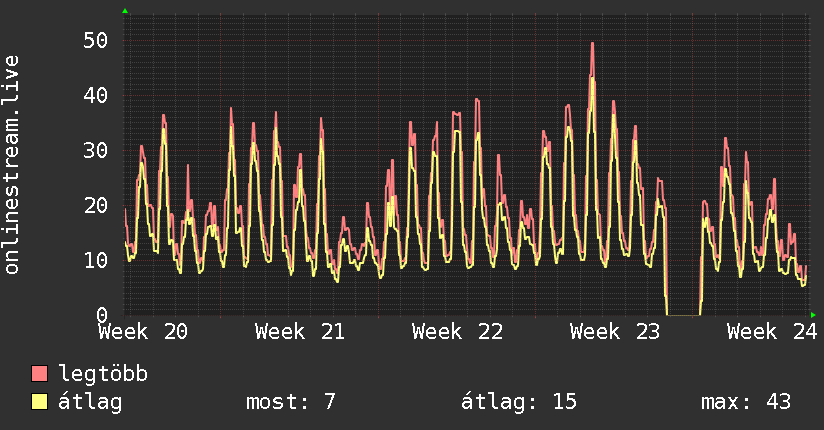Click the yellow átlag legend swatch
The image size is (824, 430).
click(39, 402)
